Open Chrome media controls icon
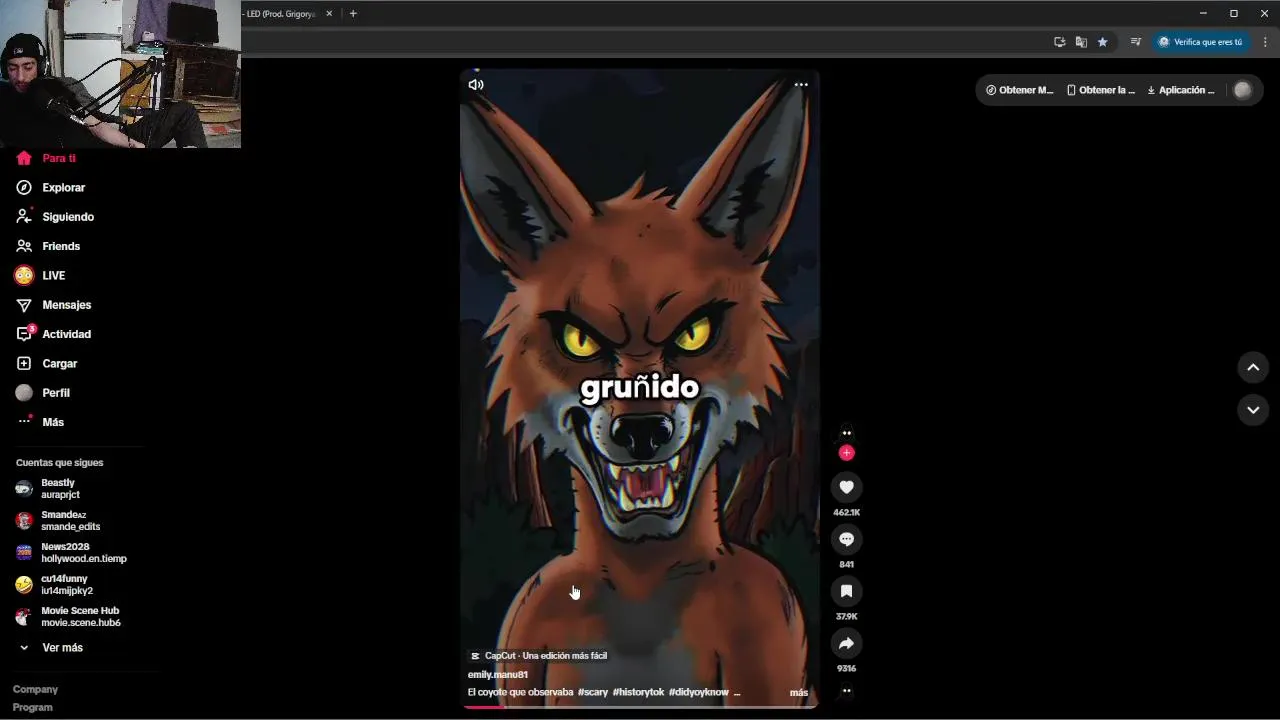1280x720 pixels. (x=1136, y=42)
